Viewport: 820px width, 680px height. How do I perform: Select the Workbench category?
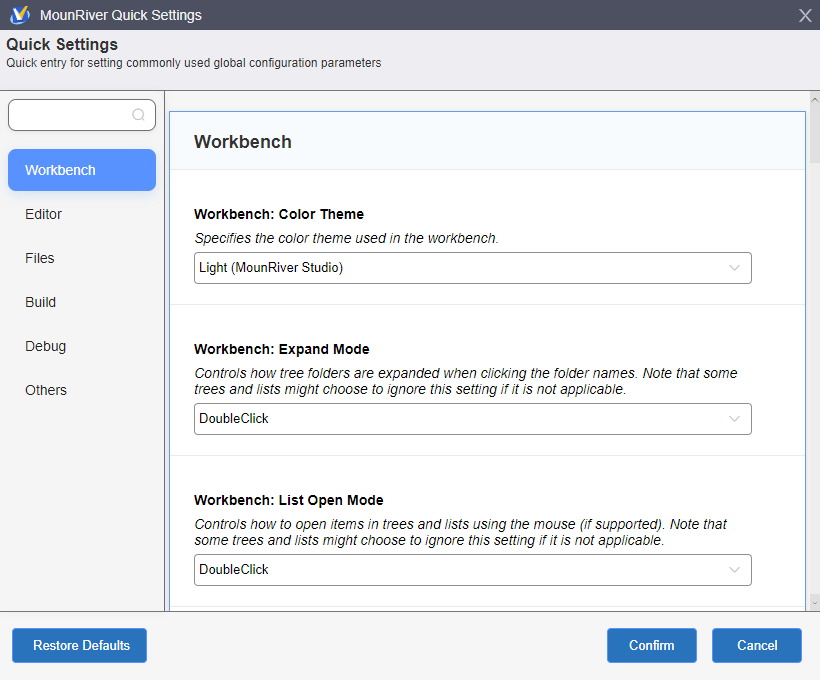82,170
